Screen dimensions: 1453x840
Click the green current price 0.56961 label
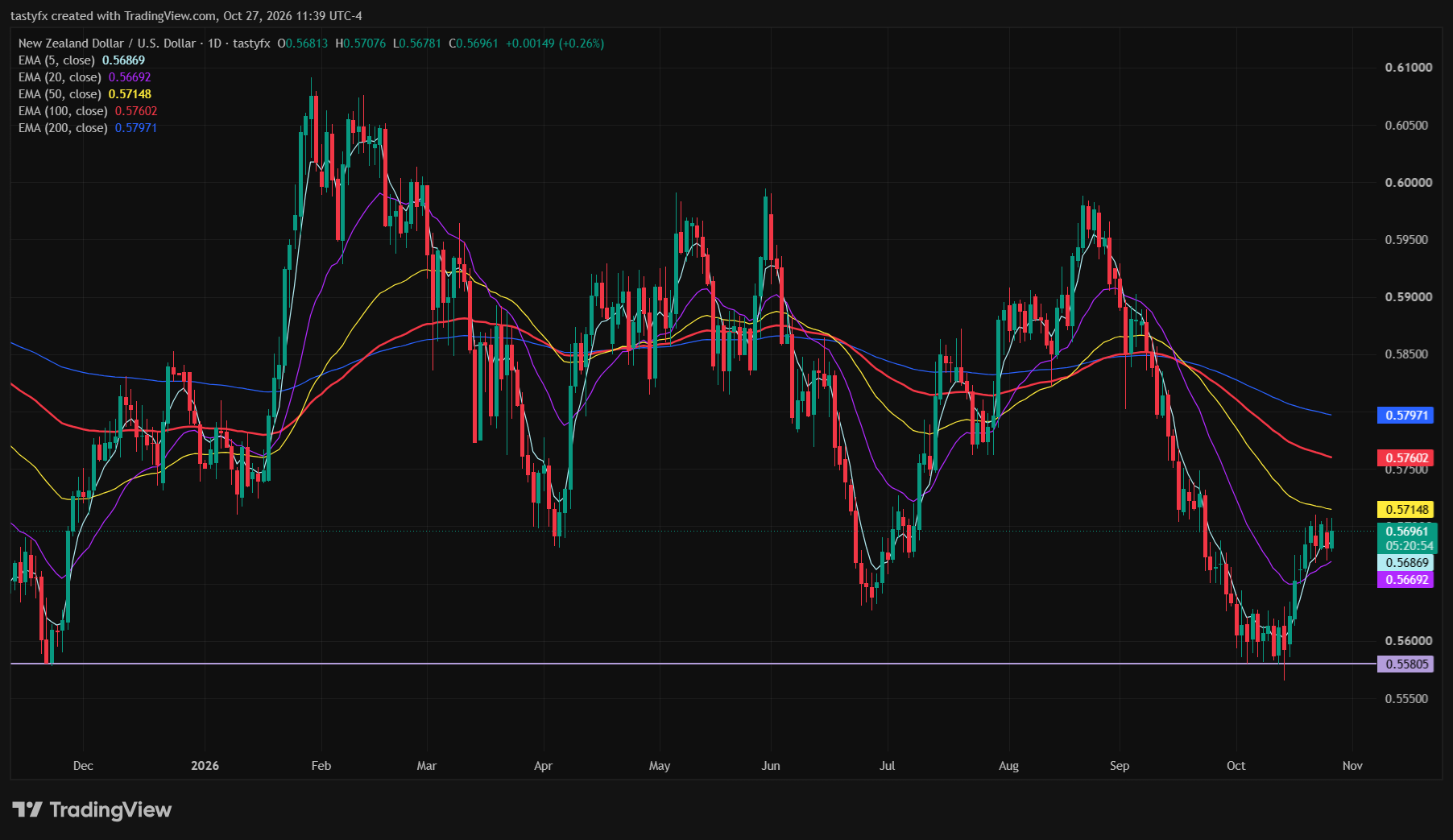tap(1405, 531)
